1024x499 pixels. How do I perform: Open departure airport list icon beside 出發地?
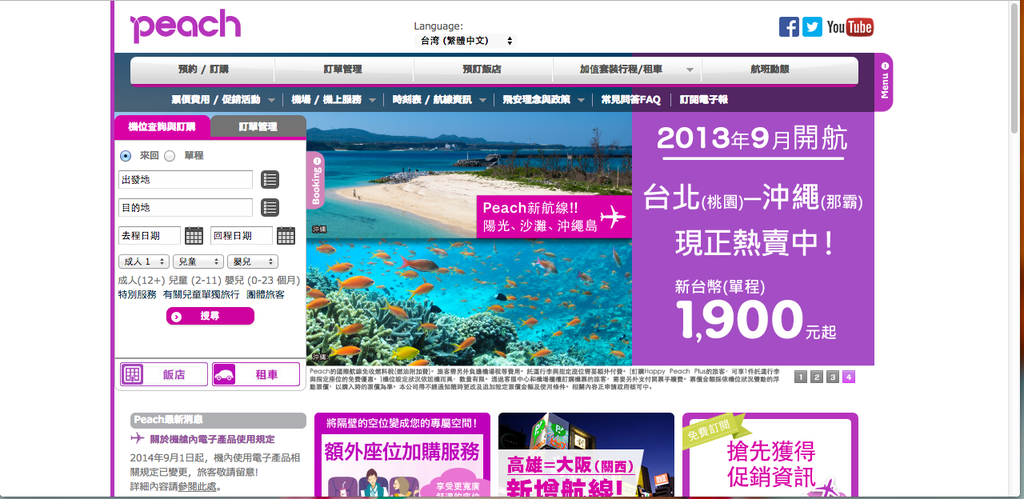pyautogui.click(x=270, y=180)
